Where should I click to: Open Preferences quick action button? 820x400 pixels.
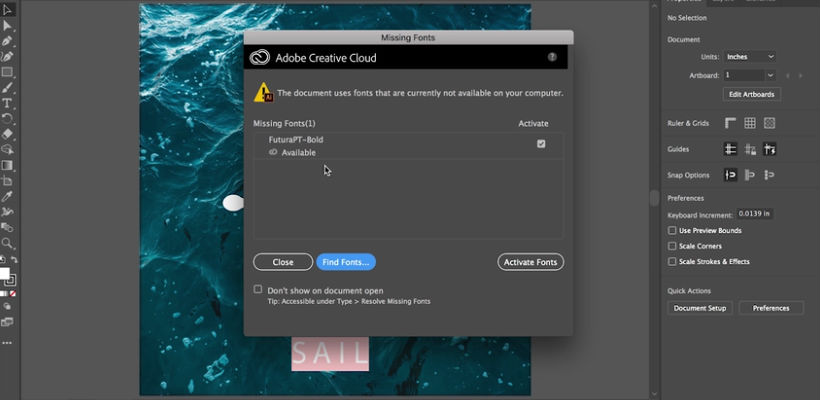click(x=771, y=308)
